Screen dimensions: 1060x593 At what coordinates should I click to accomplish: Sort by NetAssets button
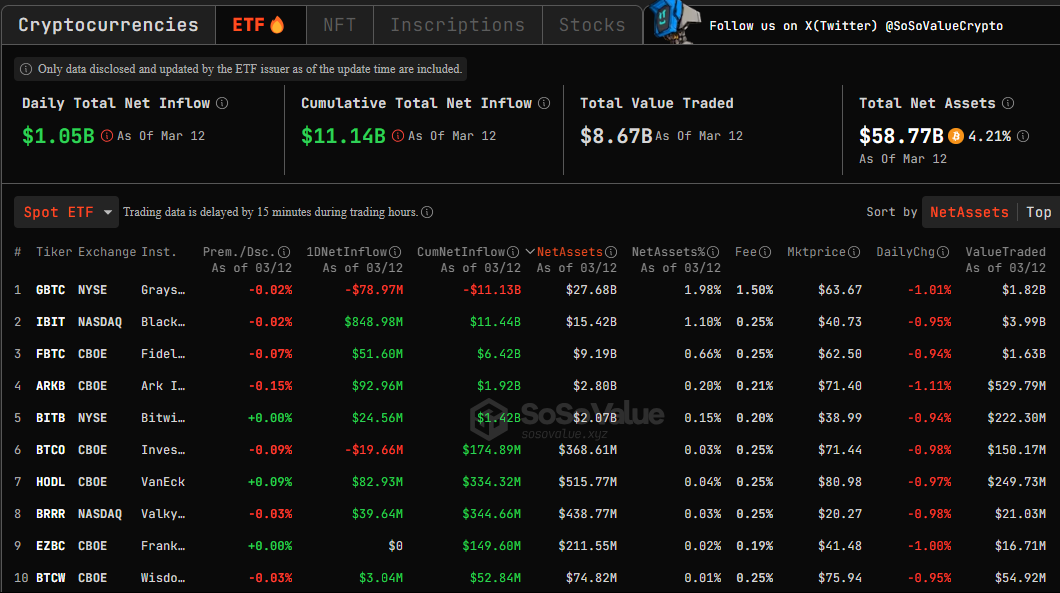click(x=969, y=212)
